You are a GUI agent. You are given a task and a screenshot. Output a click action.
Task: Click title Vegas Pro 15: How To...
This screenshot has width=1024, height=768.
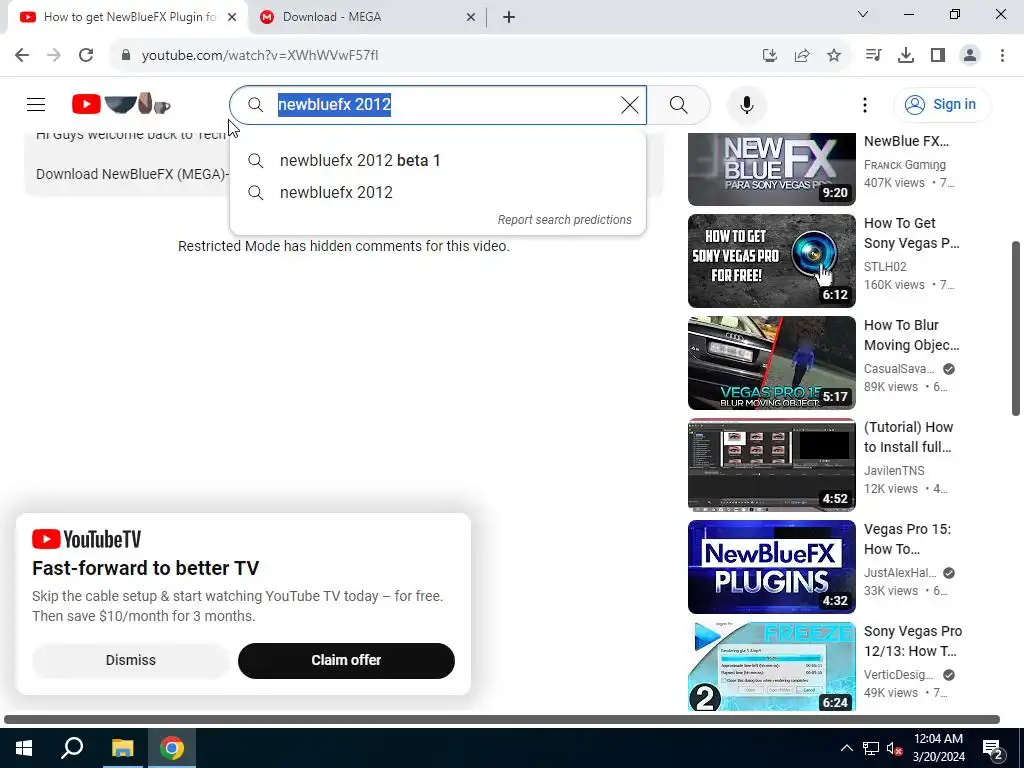tap(907, 539)
